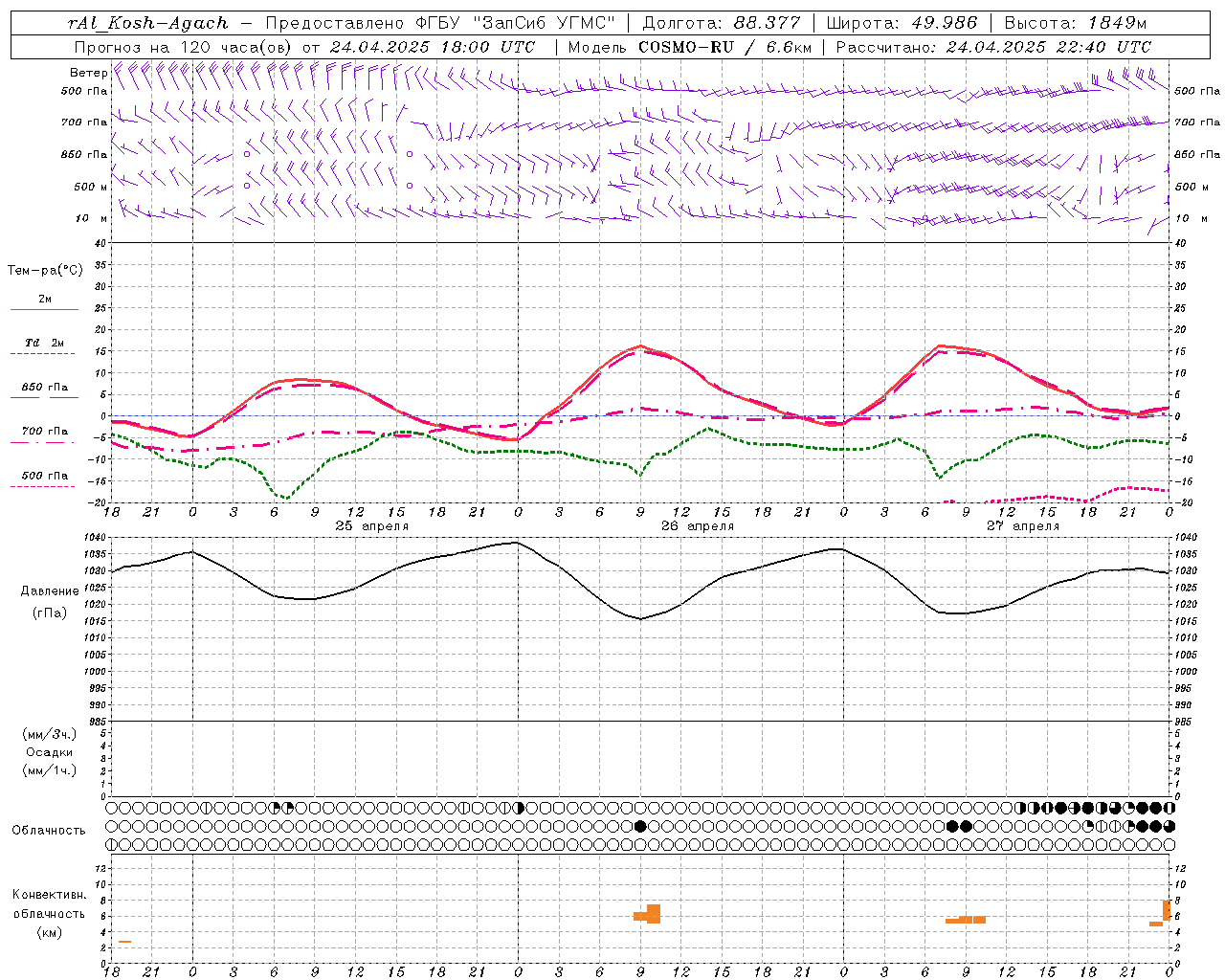Screen dimensions: 1225x980
Task: Click the 'Осадки' precipitation label
Action: pyautogui.click(x=50, y=752)
